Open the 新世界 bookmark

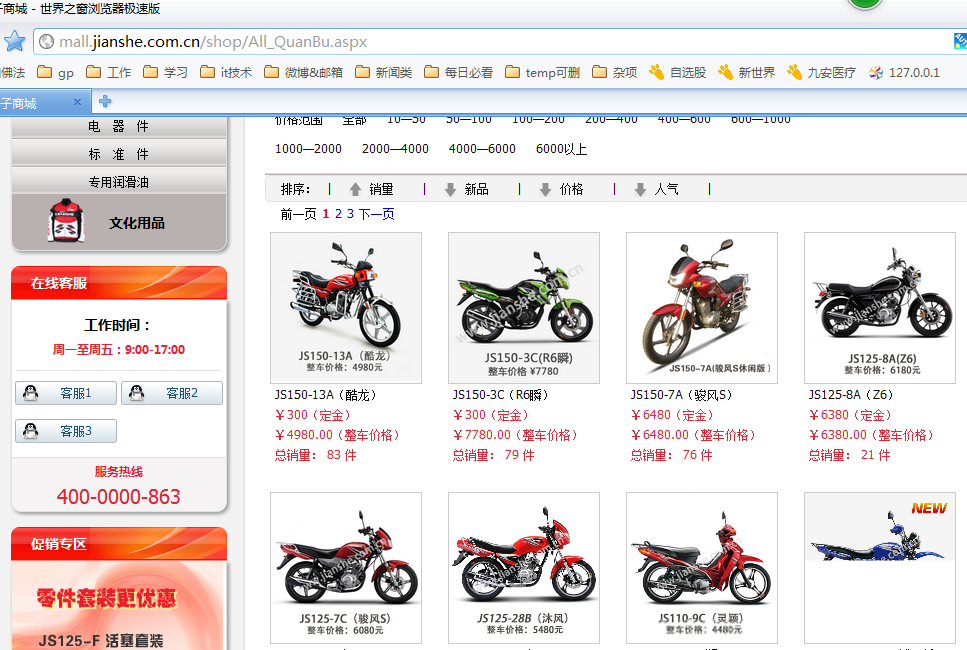click(x=746, y=73)
